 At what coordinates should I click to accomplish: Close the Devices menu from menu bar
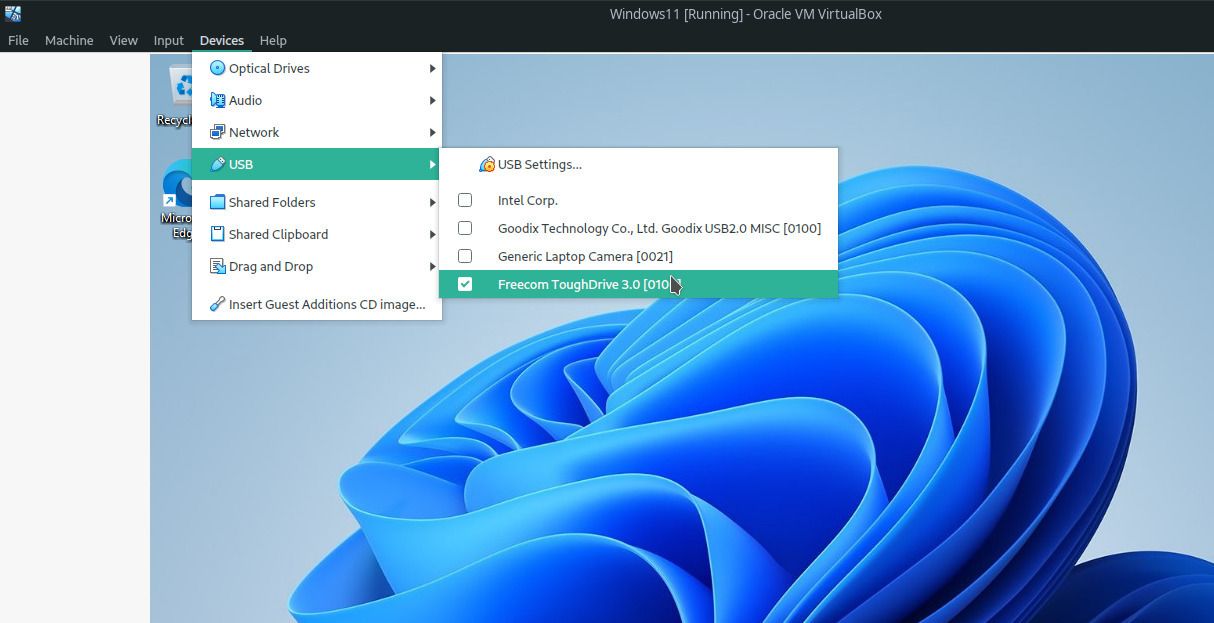tap(221, 40)
